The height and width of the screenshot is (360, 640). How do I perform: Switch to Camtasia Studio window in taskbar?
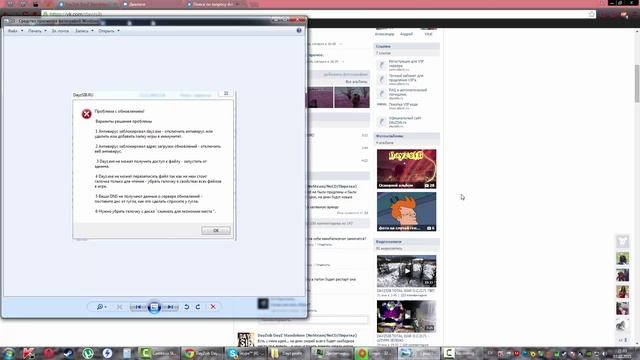point(158,353)
